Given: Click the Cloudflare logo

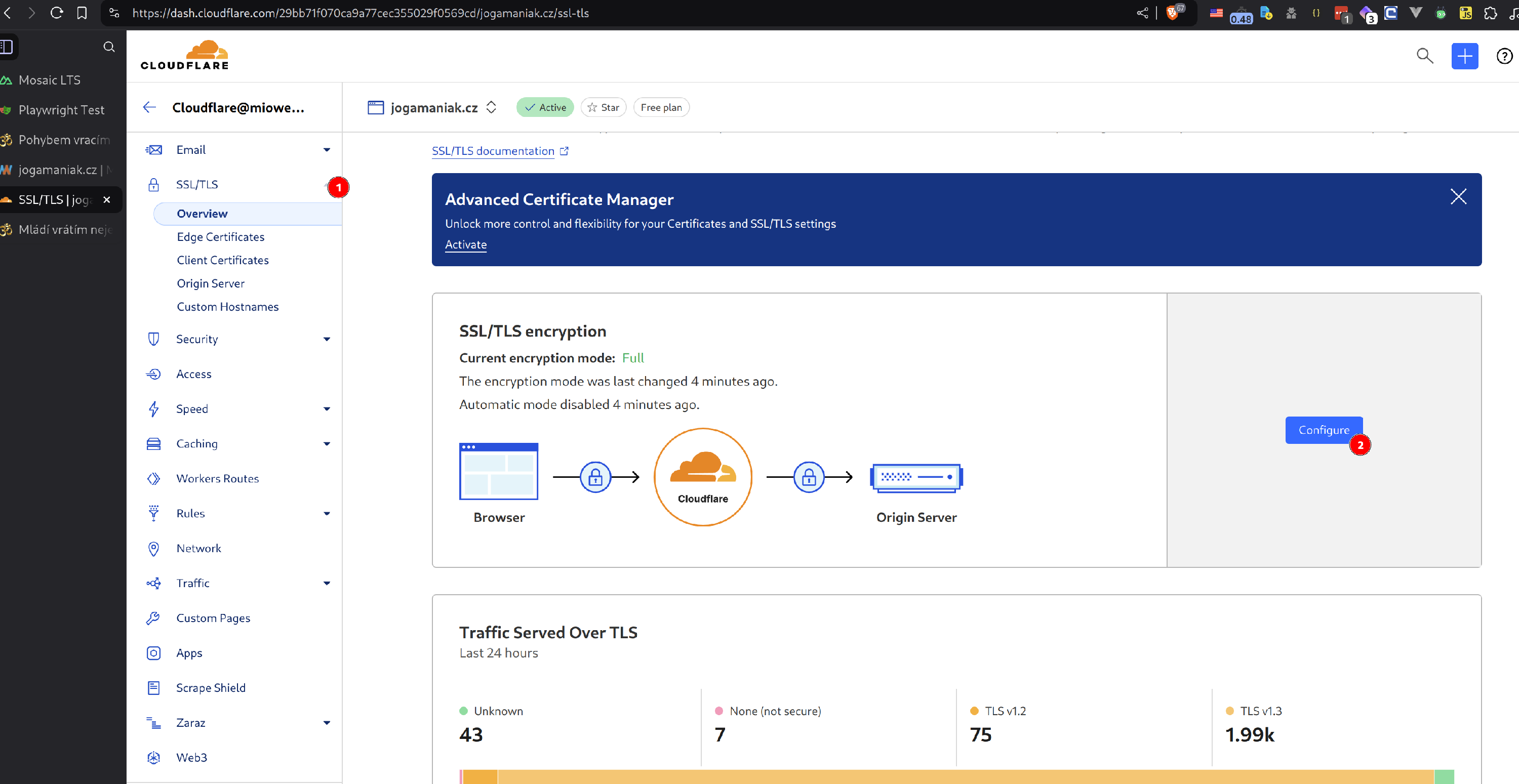Looking at the screenshot, I should click(185, 55).
